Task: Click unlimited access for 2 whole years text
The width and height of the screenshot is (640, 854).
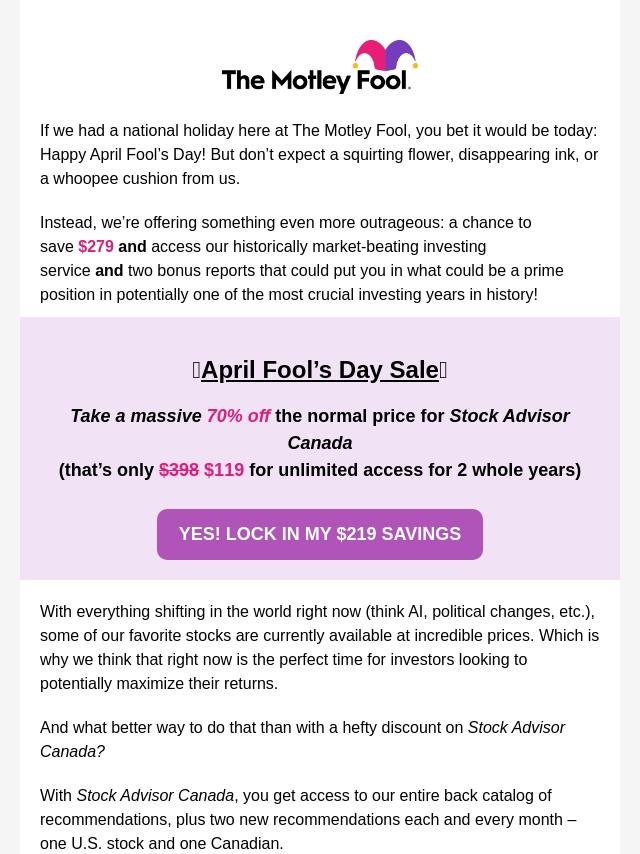Action: pyautogui.click(x=412, y=470)
